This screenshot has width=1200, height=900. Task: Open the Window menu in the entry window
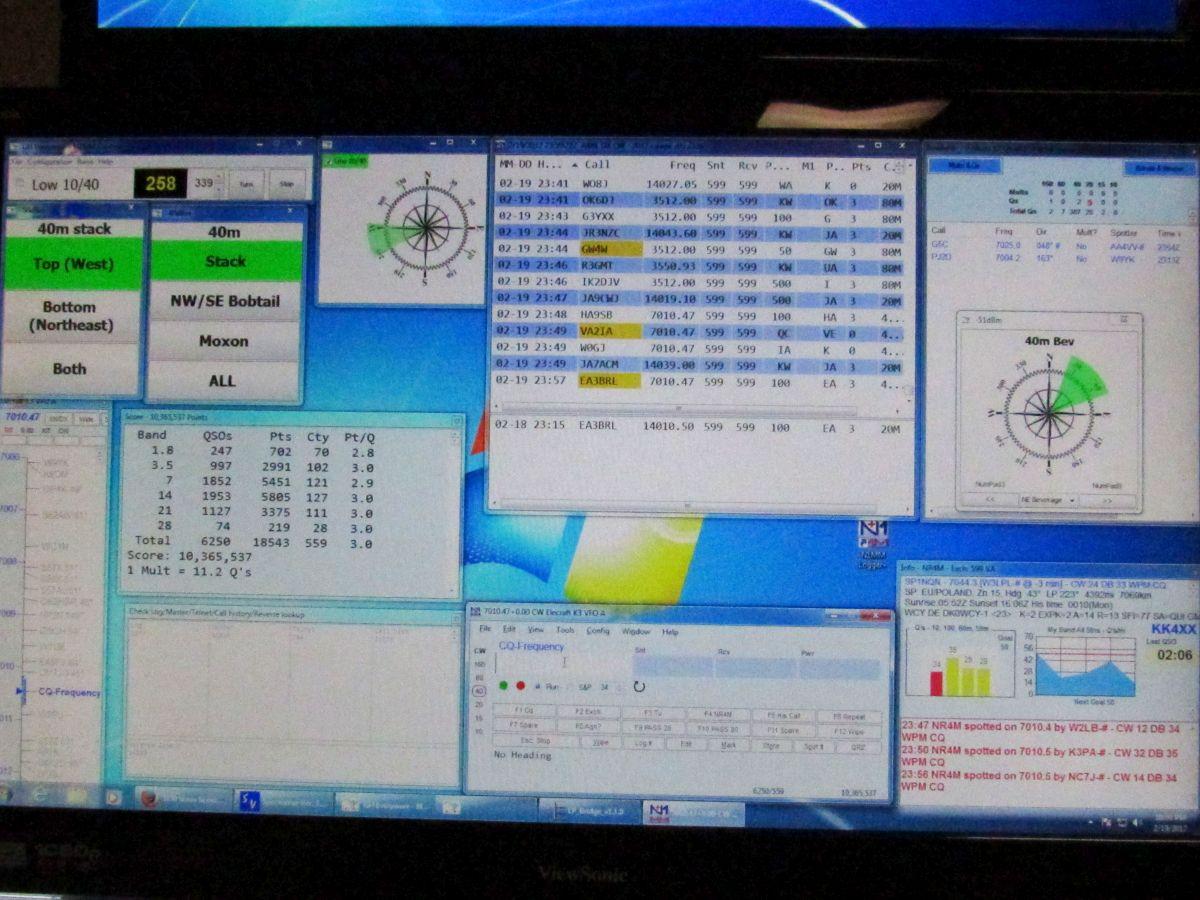click(636, 631)
